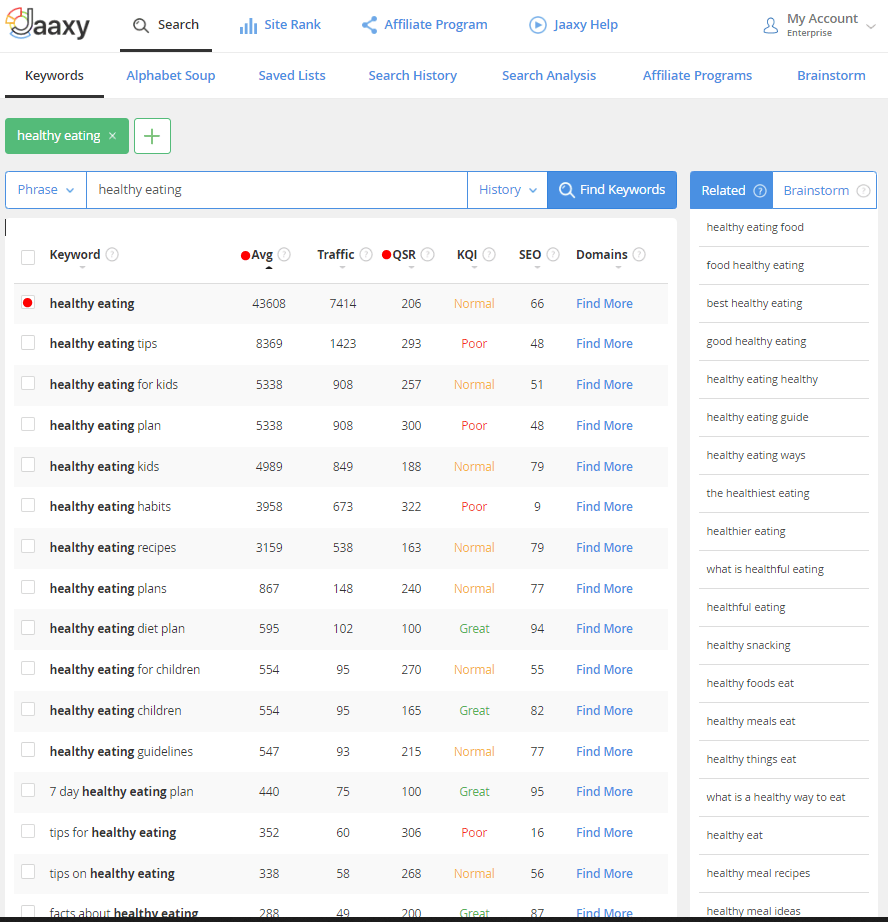Viewport: 888px width, 922px height.
Task: Open the Search Analysis tab
Action: 549,76
